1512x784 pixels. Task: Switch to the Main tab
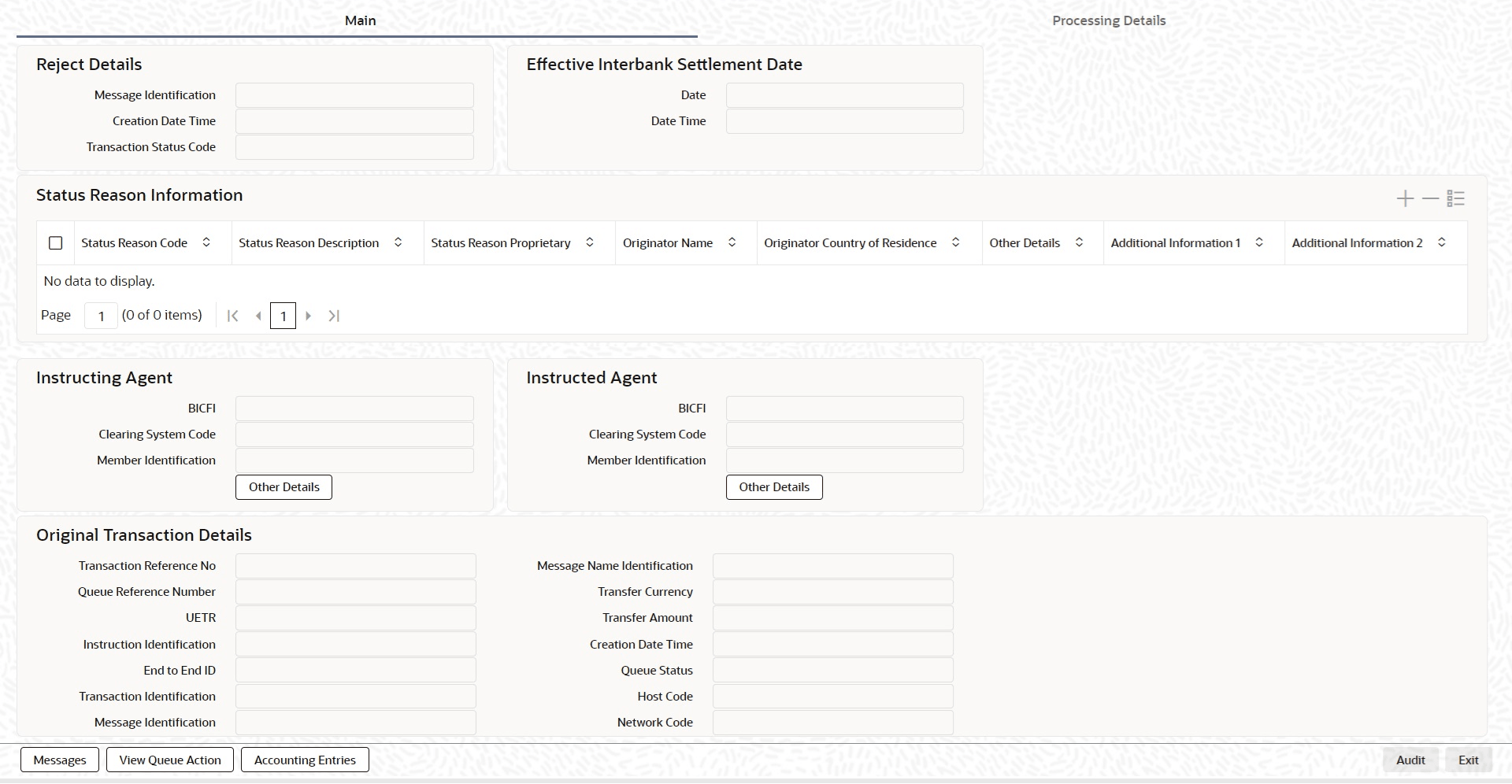coord(361,20)
